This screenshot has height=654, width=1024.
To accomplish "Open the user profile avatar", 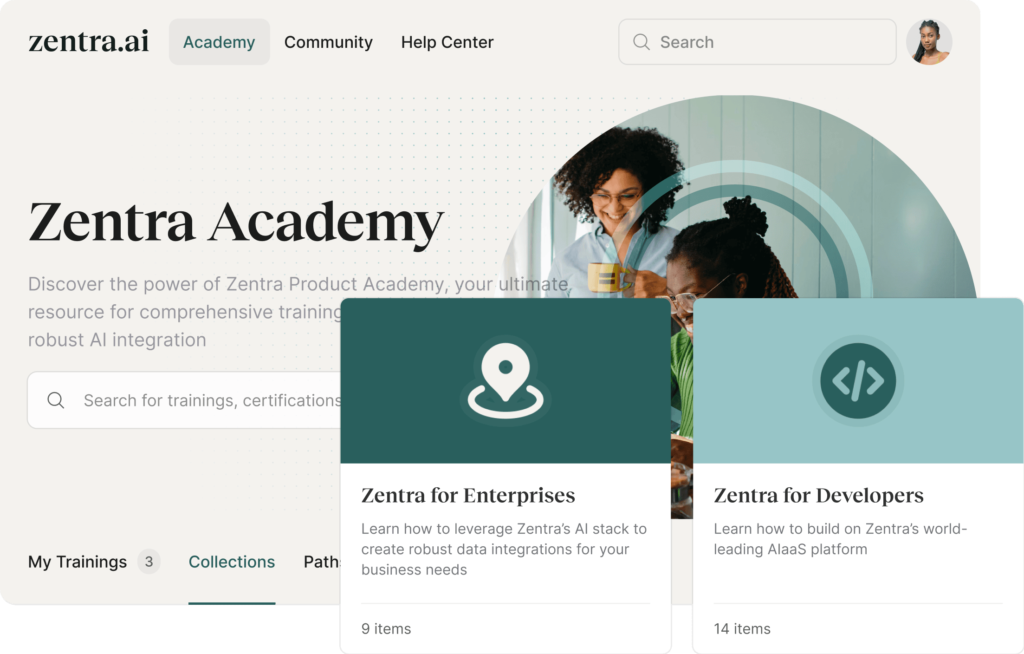I will 929,42.
